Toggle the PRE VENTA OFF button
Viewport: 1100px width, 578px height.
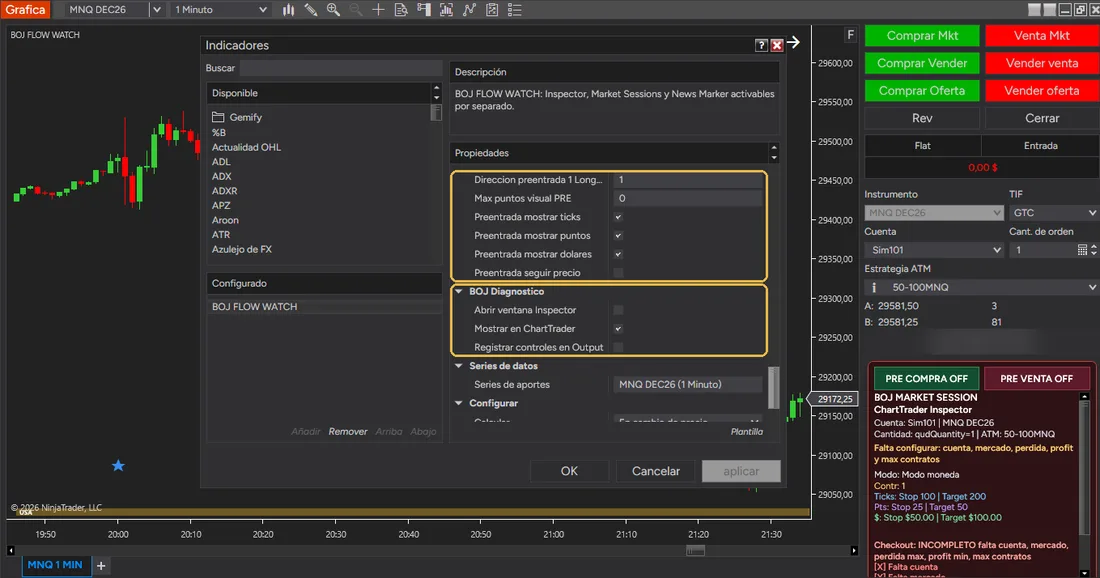[1036, 378]
